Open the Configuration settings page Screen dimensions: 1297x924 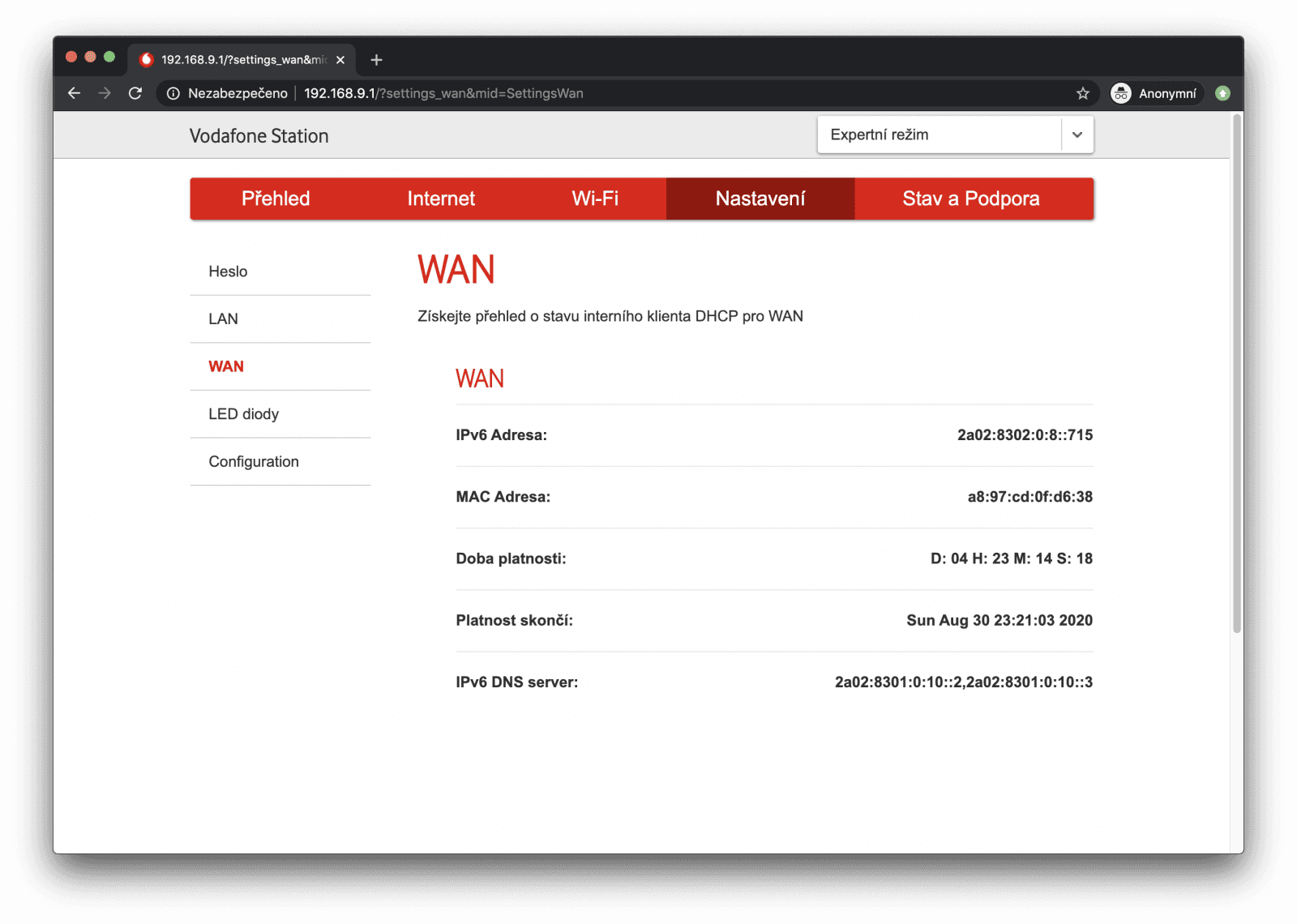point(254,461)
